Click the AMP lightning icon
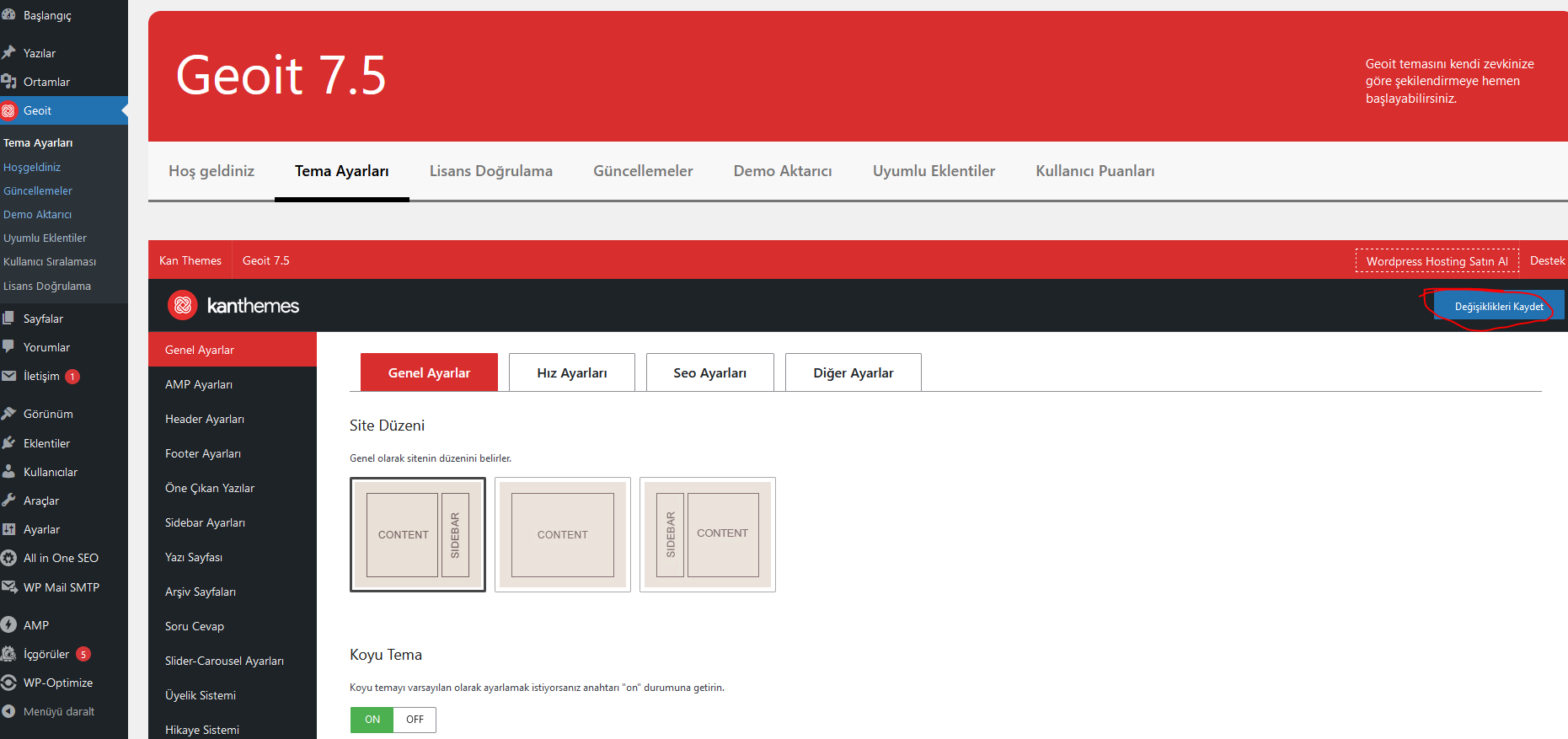Image resolution: width=1568 pixels, height=739 pixels. click(x=8, y=624)
